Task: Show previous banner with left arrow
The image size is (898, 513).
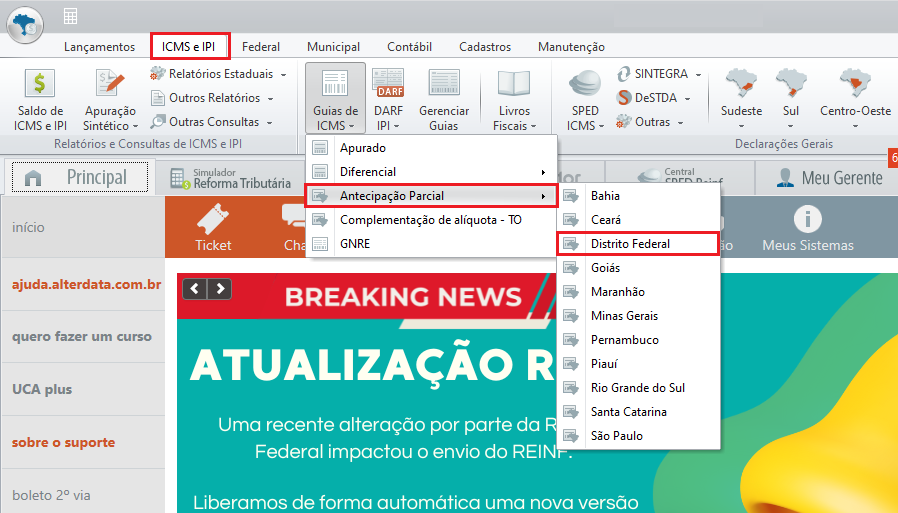Action: tap(195, 289)
